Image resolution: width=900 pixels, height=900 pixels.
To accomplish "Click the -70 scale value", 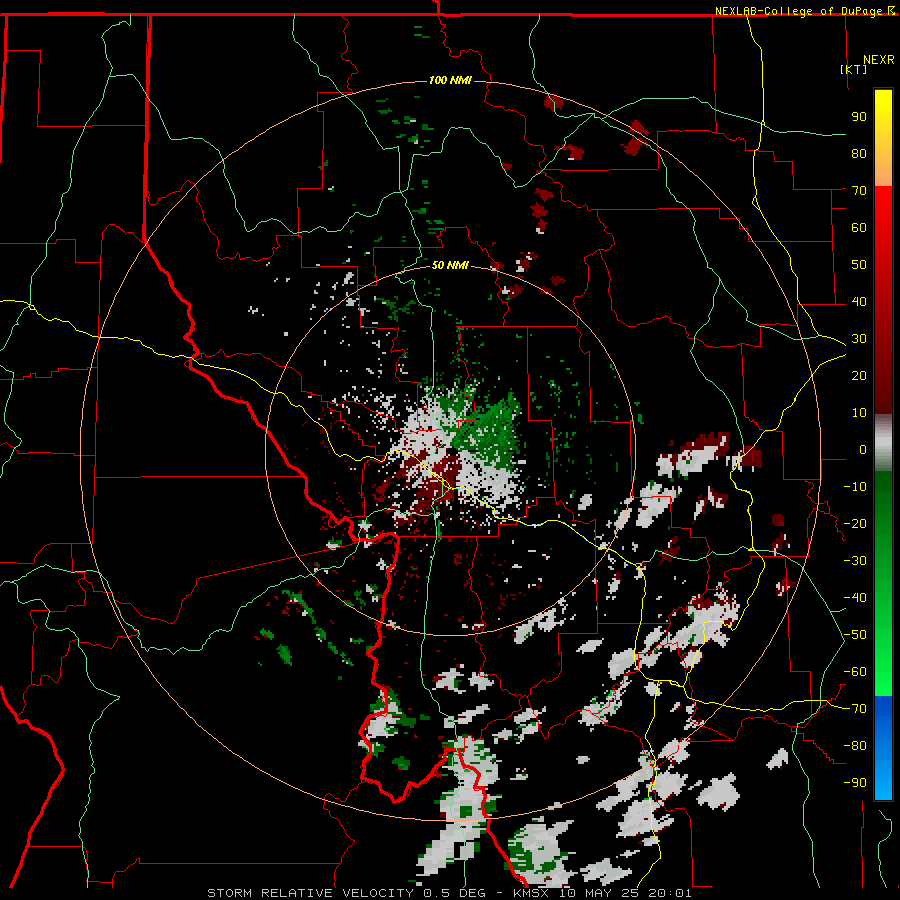I will pos(855,709).
